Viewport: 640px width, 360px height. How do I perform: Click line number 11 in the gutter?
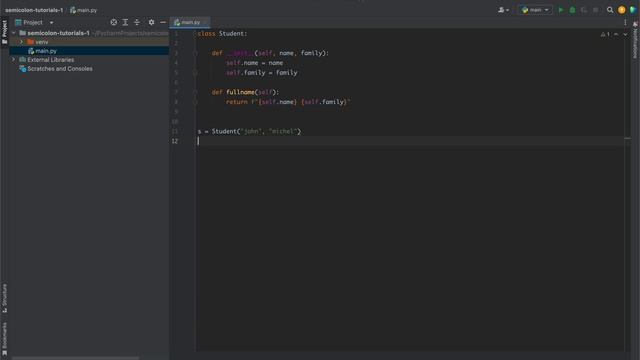pos(175,131)
